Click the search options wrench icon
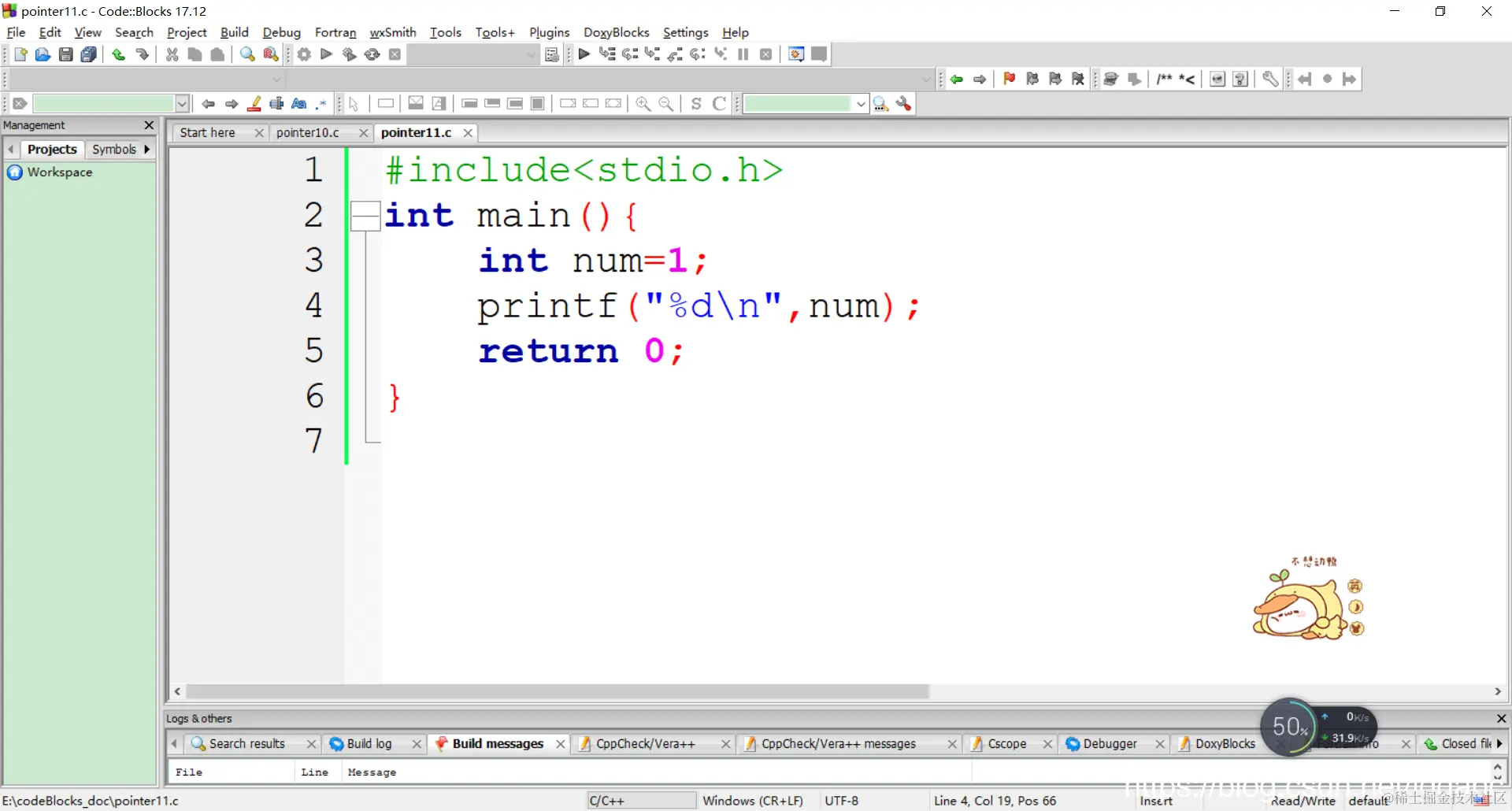The image size is (1512, 811). coord(904,103)
